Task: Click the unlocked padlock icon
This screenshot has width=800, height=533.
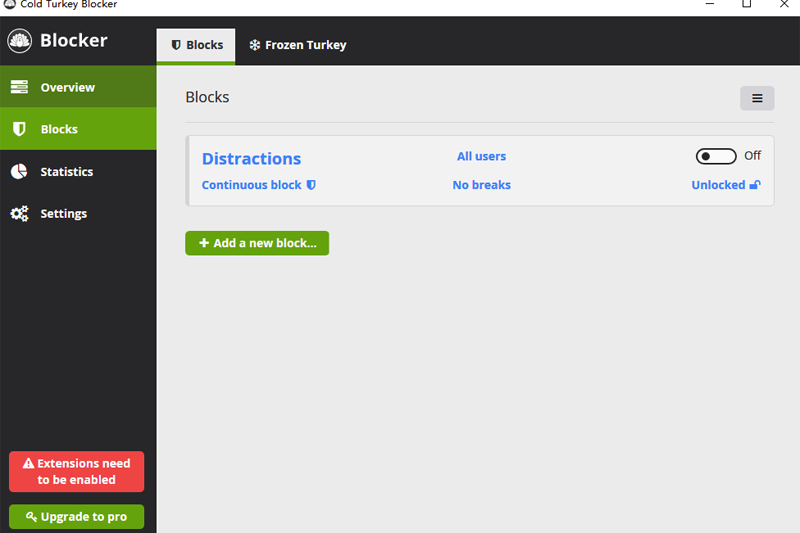Action: point(755,185)
